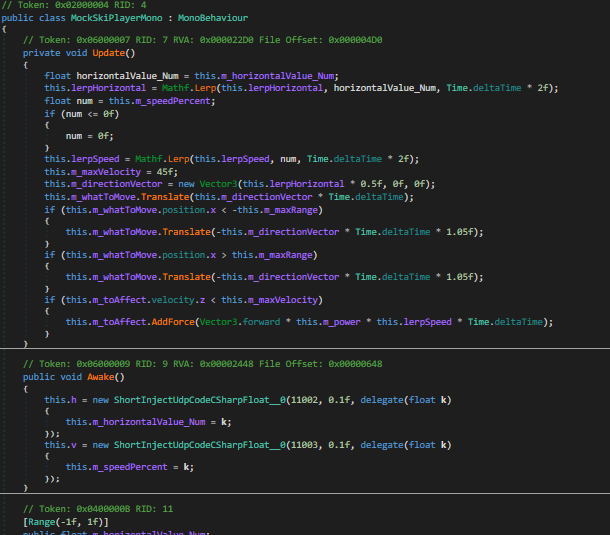
Task: Click the horizontalValue_Num local variable declaration
Action: point(127,76)
